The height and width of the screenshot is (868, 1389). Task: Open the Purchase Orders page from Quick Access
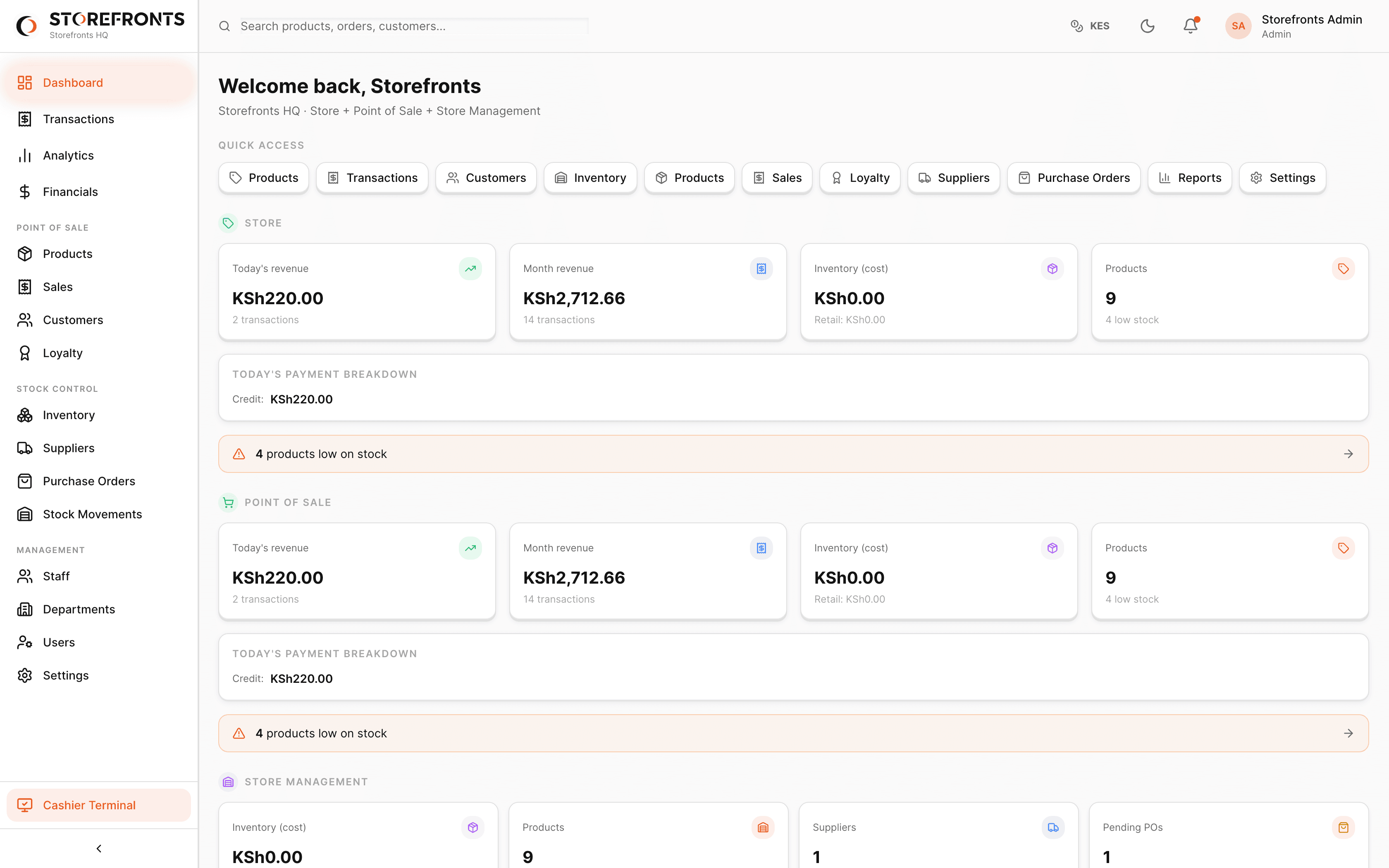(1074, 177)
